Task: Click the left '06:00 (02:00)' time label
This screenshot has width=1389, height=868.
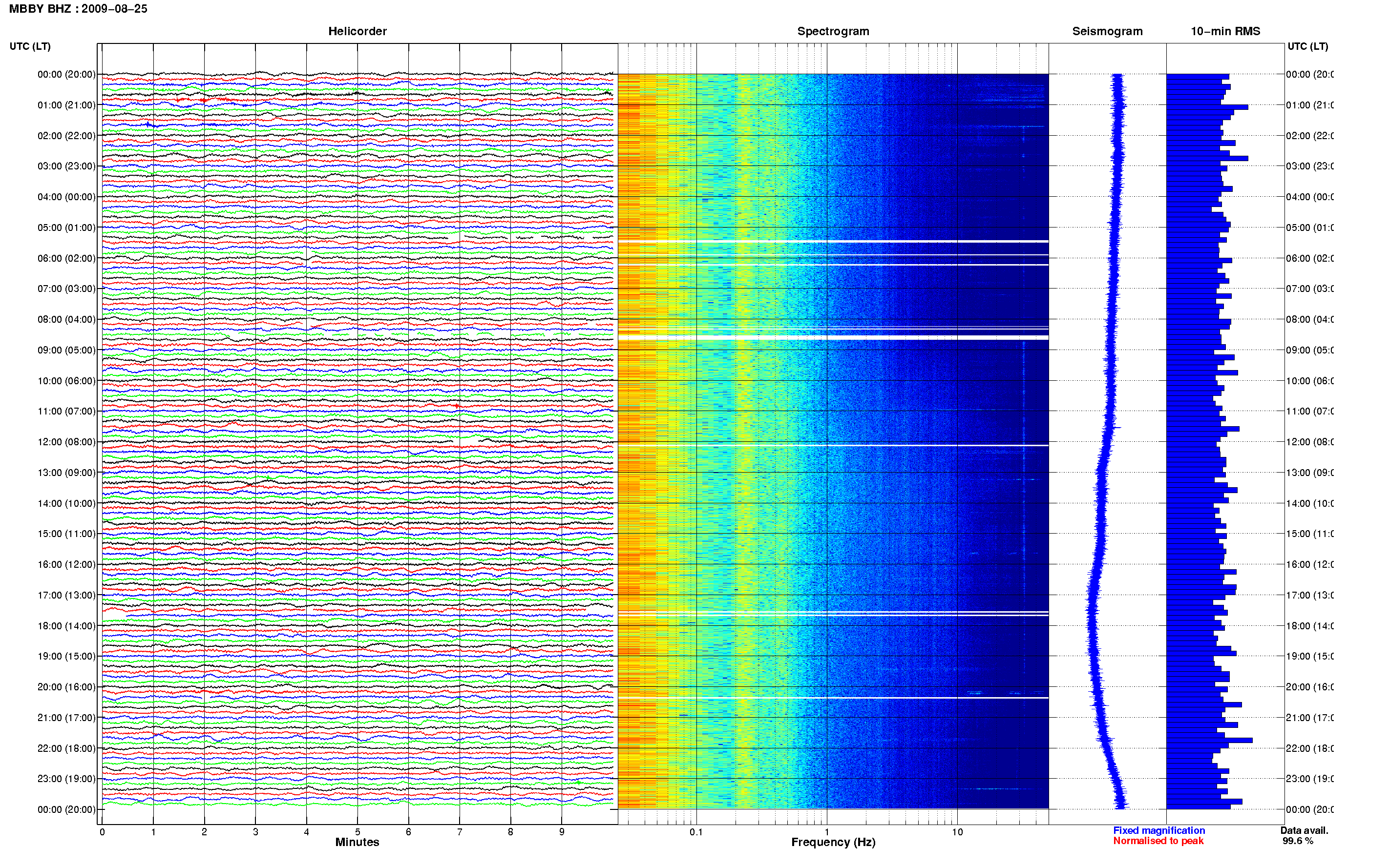Action: [x=66, y=258]
